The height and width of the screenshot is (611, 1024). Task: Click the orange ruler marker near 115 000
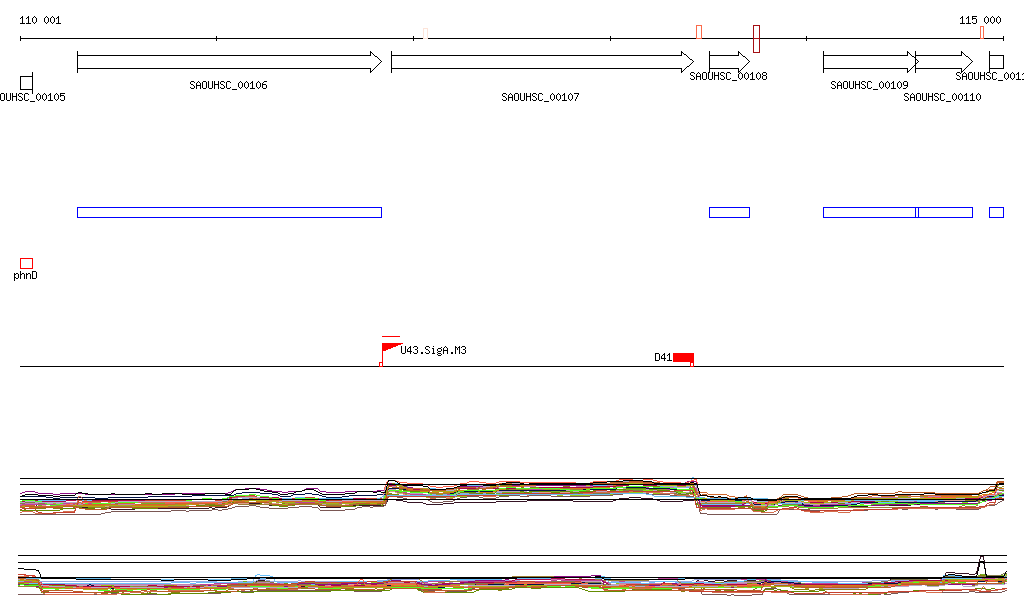click(x=982, y=33)
